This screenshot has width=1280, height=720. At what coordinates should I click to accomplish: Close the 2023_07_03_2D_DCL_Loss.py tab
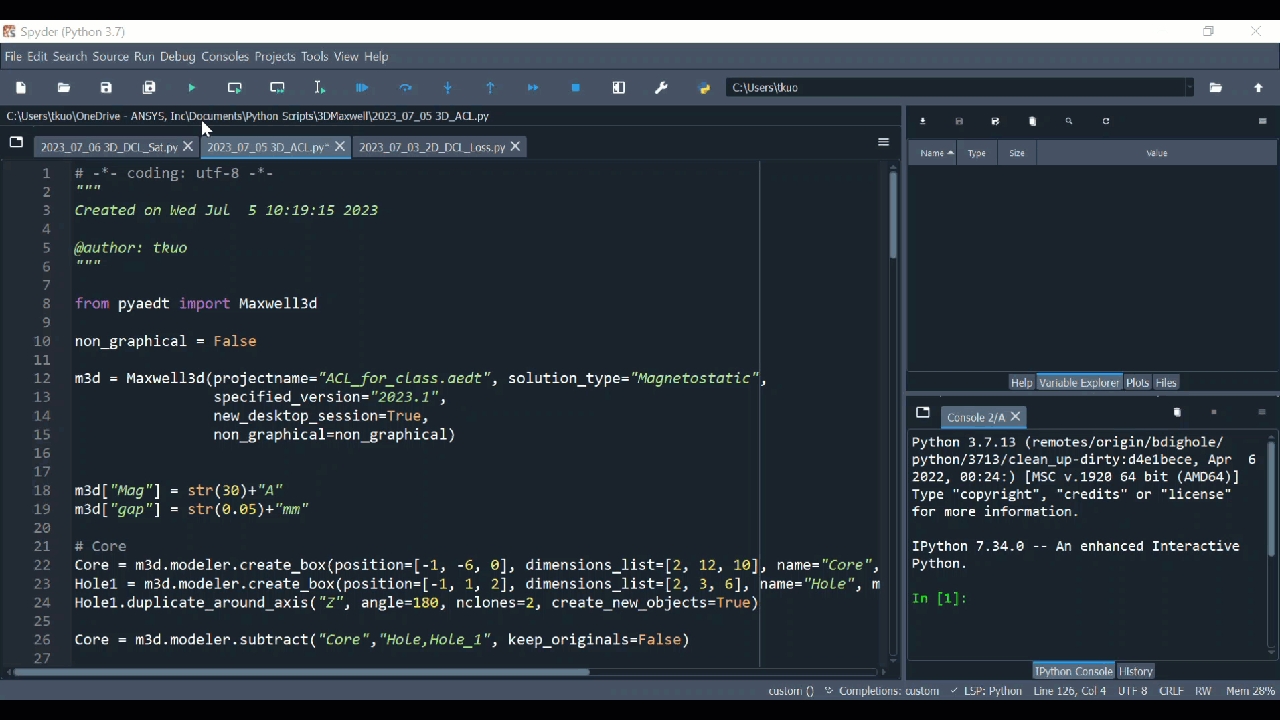[516, 147]
